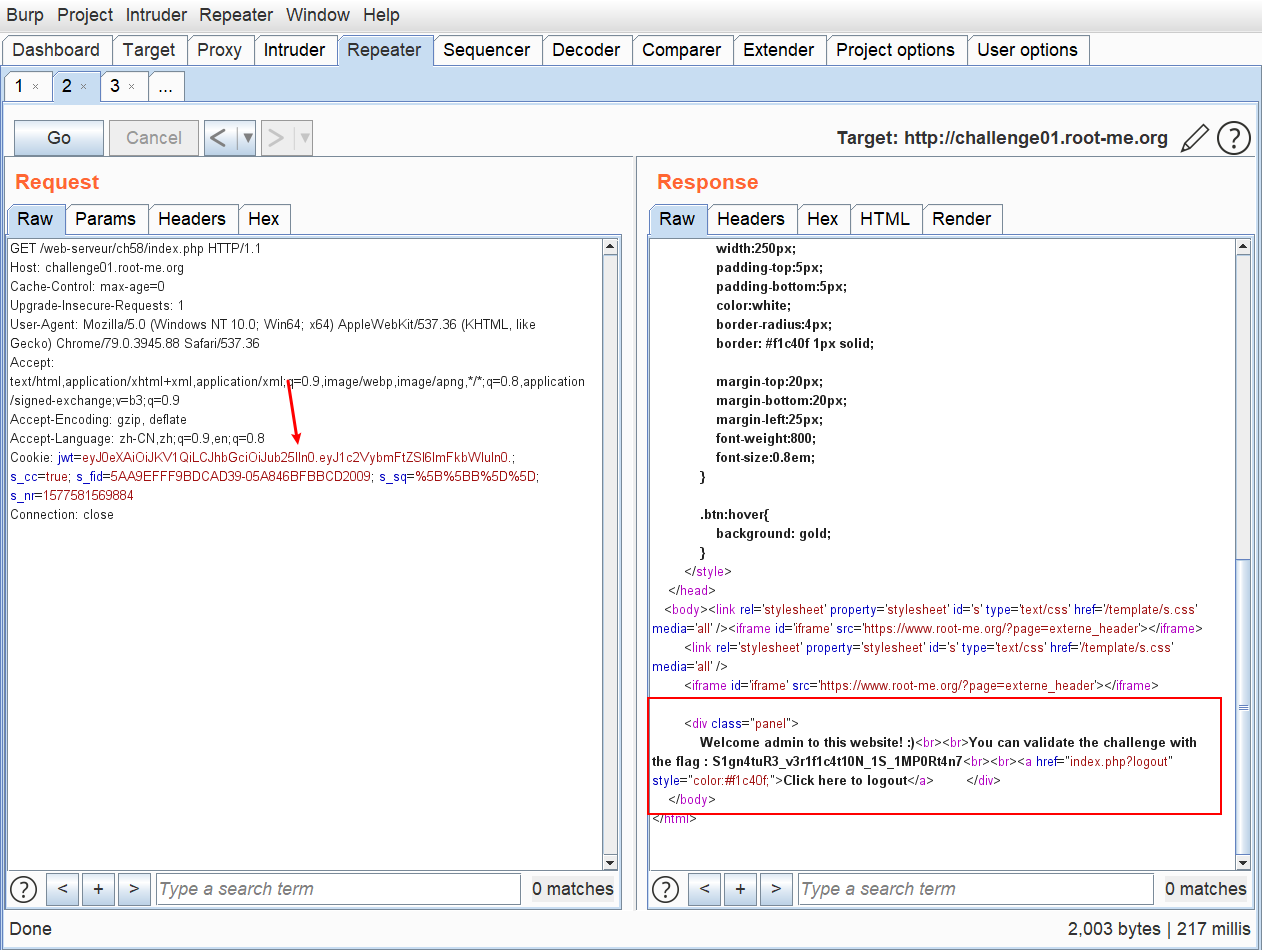The image size is (1262, 950).
Task: Click the response search plus options button
Action: (x=740, y=888)
